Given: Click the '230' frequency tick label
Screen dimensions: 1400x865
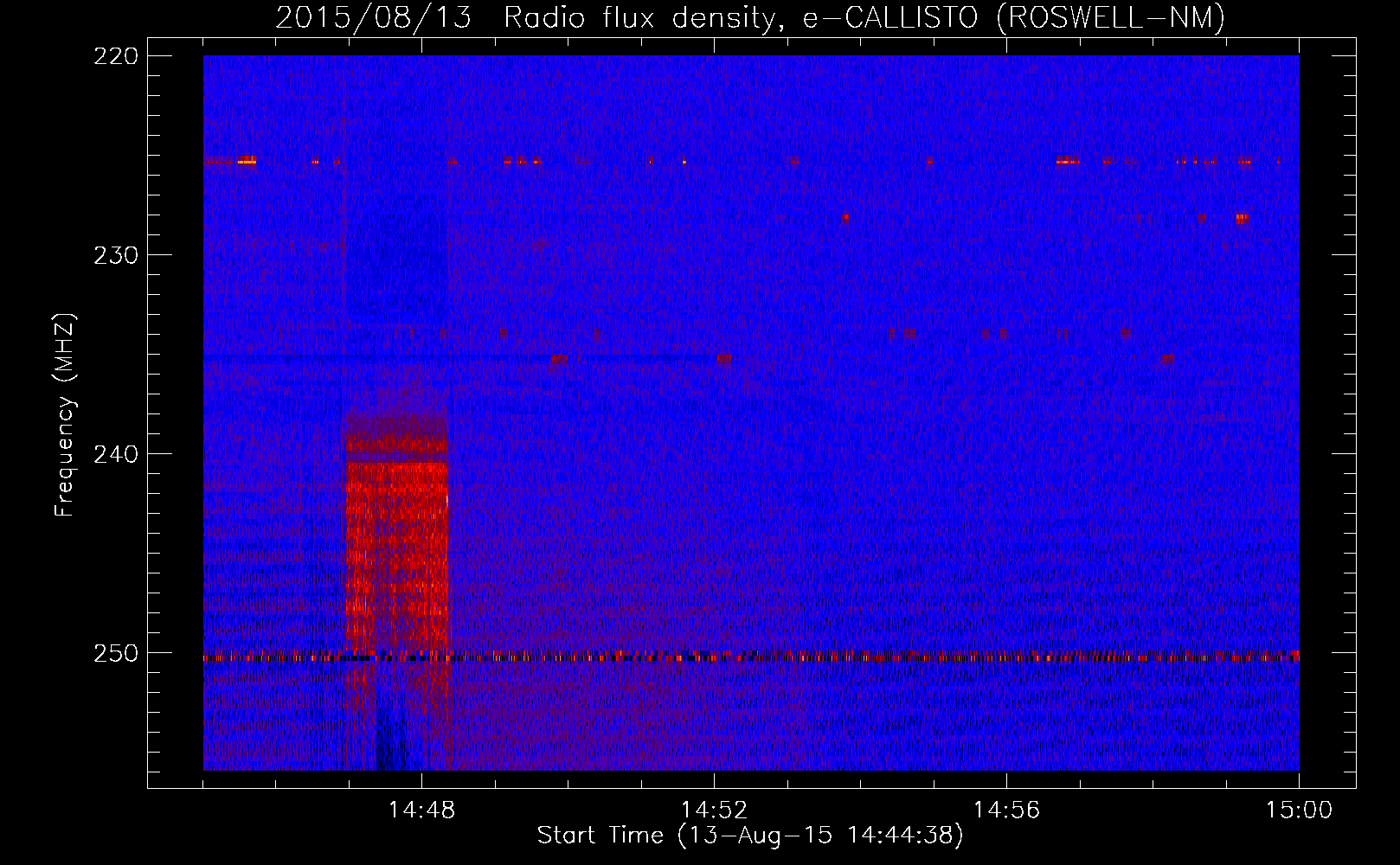Looking at the screenshot, I should tap(115, 255).
